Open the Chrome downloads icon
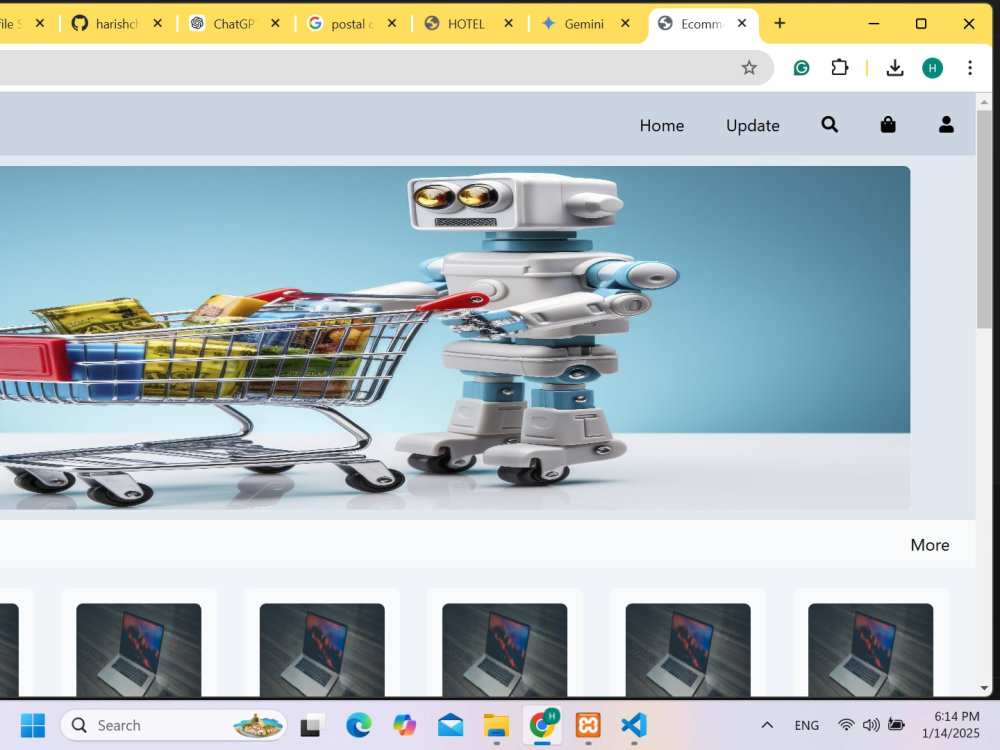The image size is (1000, 750). (895, 68)
